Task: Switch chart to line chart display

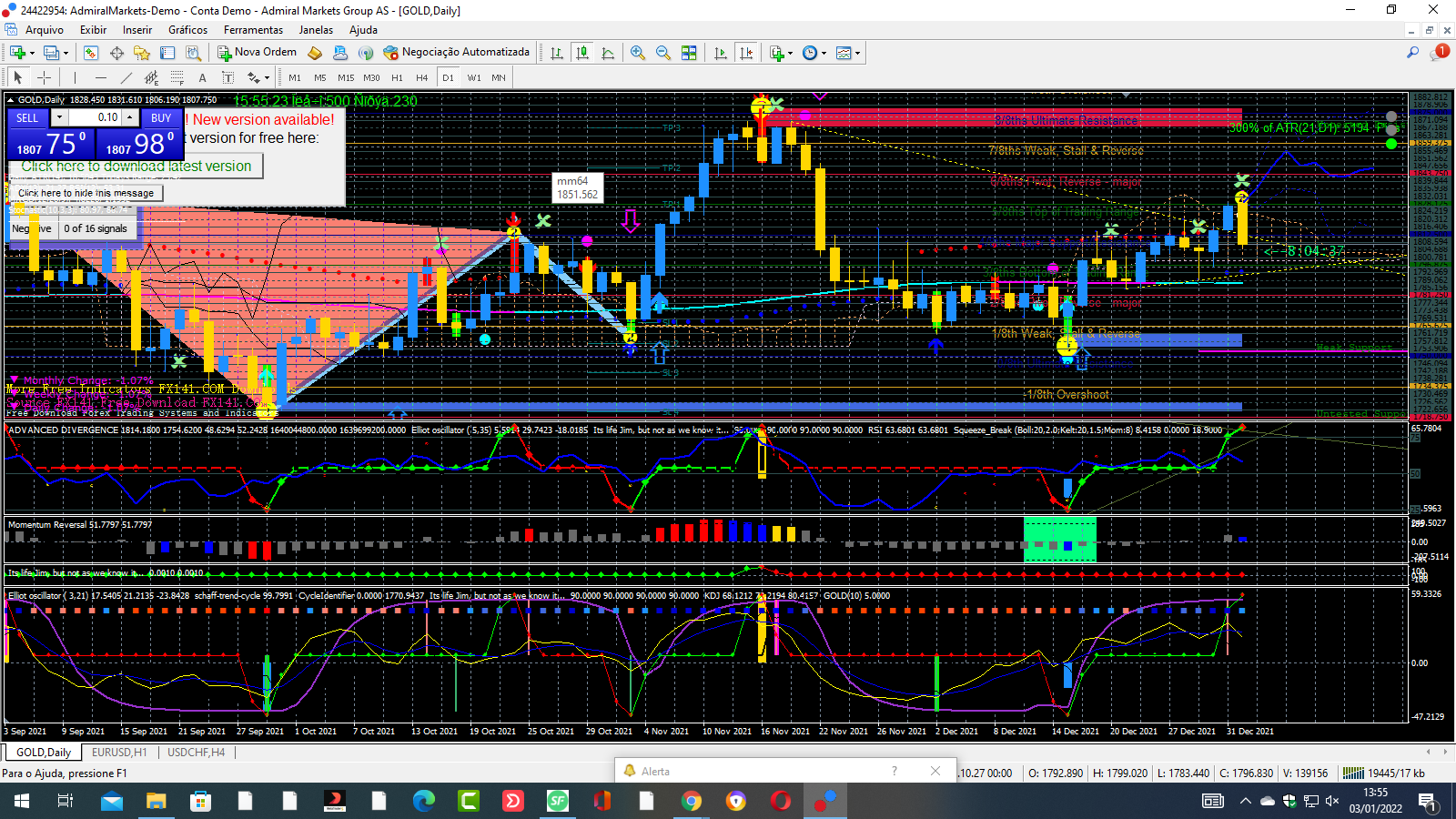Action: (607, 53)
